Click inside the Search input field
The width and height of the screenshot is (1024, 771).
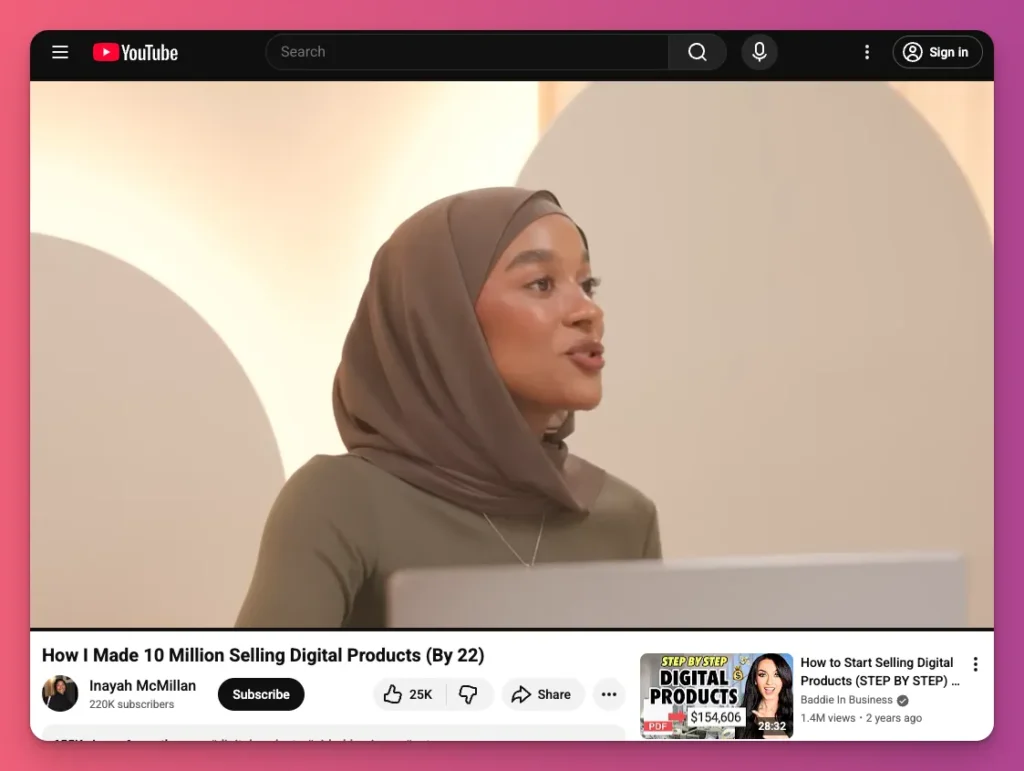[450, 51]
